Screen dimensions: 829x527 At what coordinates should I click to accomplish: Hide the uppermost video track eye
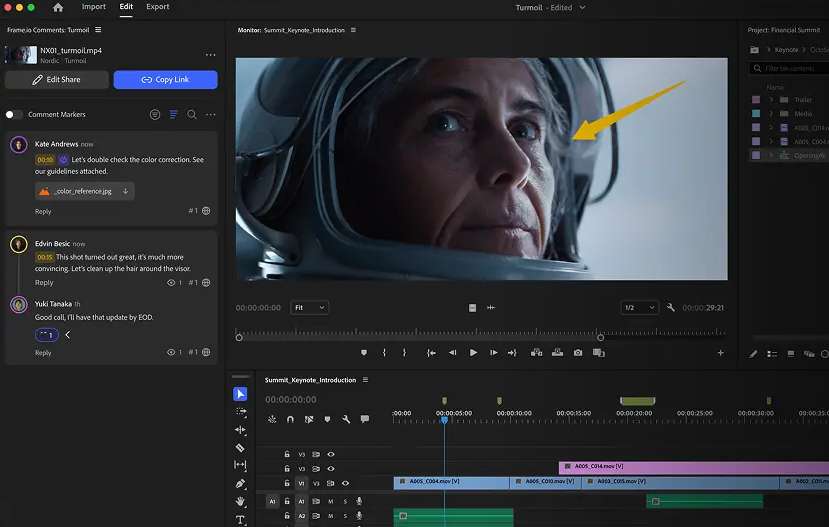331,454
